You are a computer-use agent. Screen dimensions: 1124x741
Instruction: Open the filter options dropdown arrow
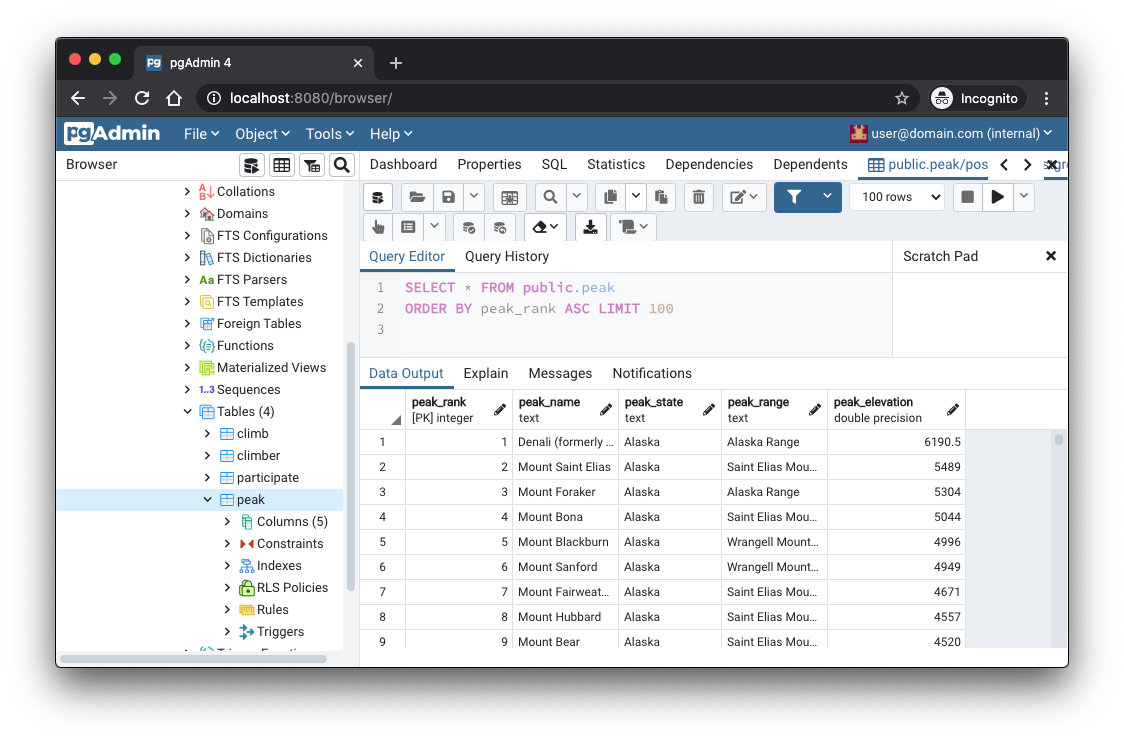tap(827, 197)
